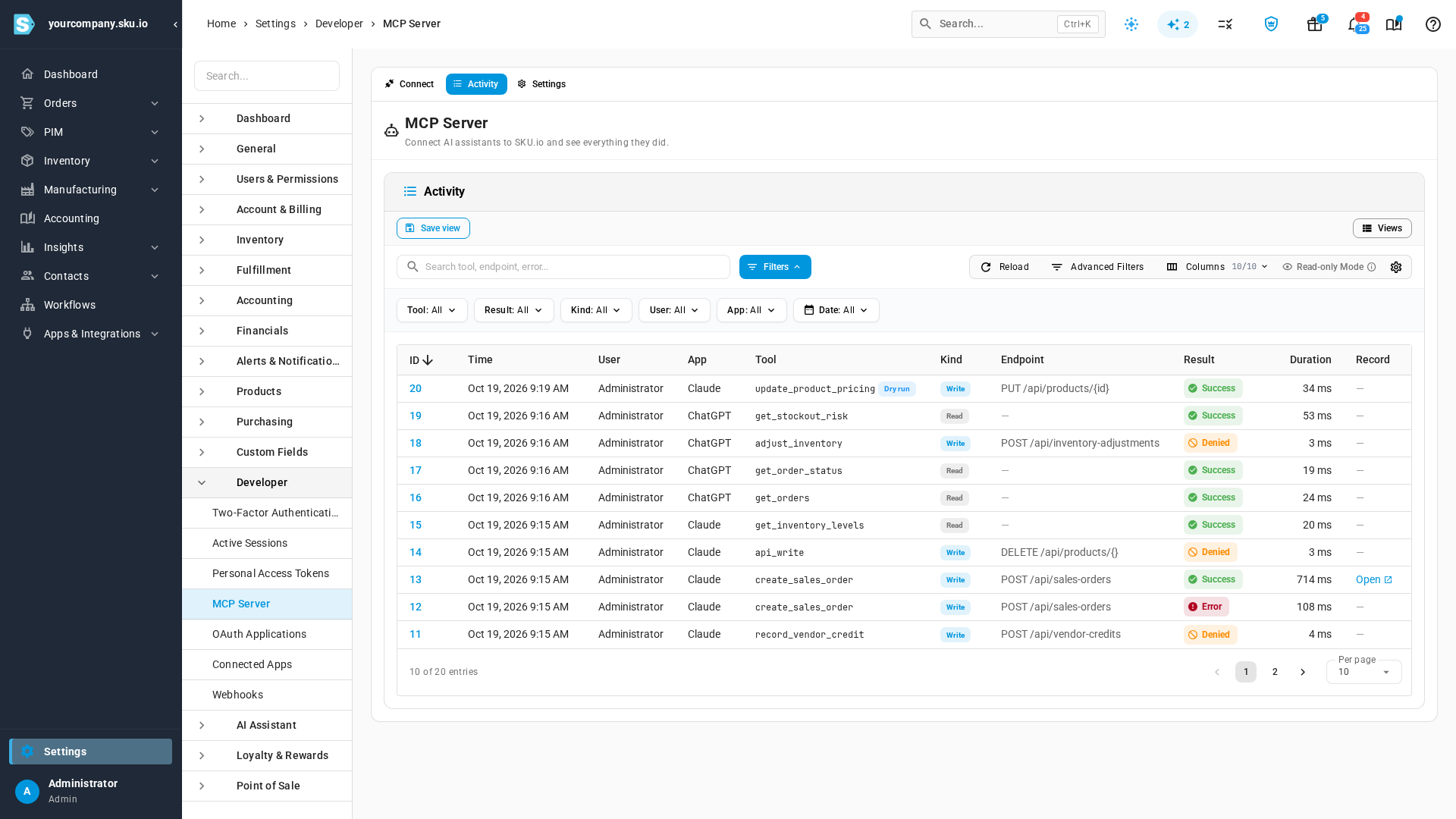Expand the Orders menu in sidebar
The width and height of the screenshot is (1456, 819).
coord(91,103)
